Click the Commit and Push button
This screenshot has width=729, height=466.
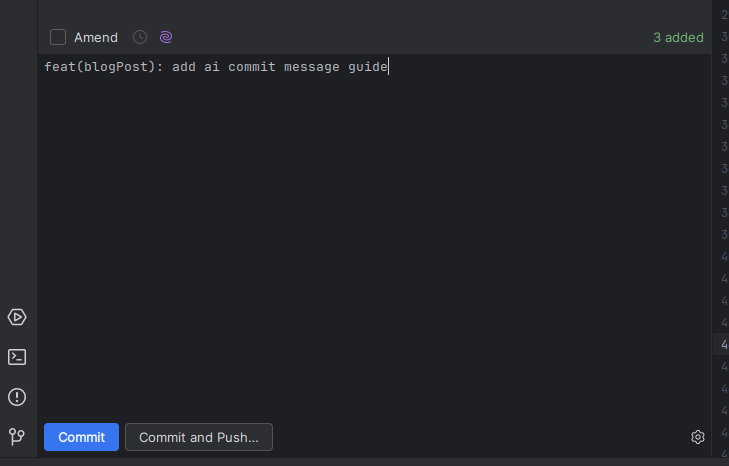coord(198,437)
